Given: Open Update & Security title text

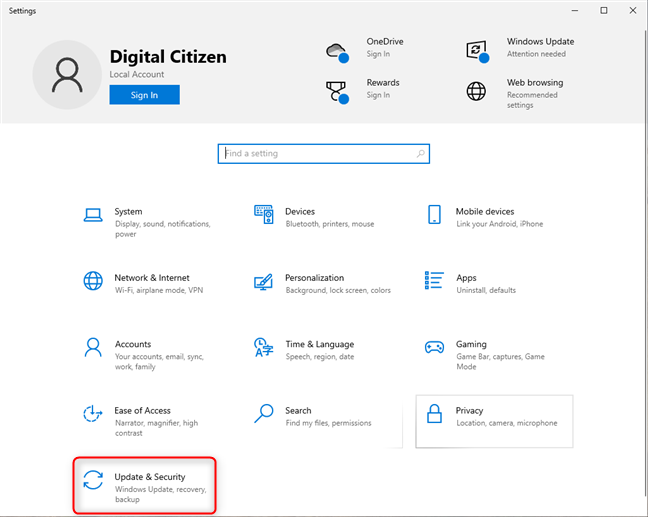Looking at the screenshot, I should click(150, 477).
